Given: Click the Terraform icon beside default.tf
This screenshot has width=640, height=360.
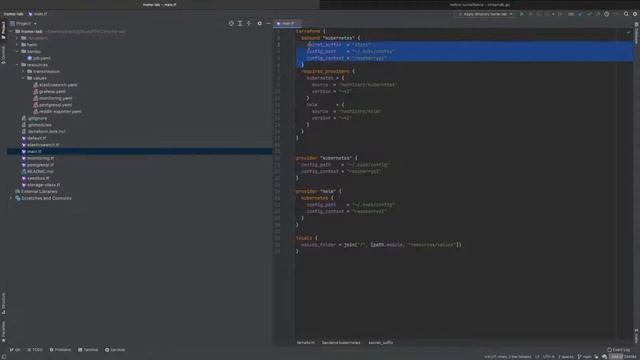Looking at the screenshot, I should click(24, 138).
